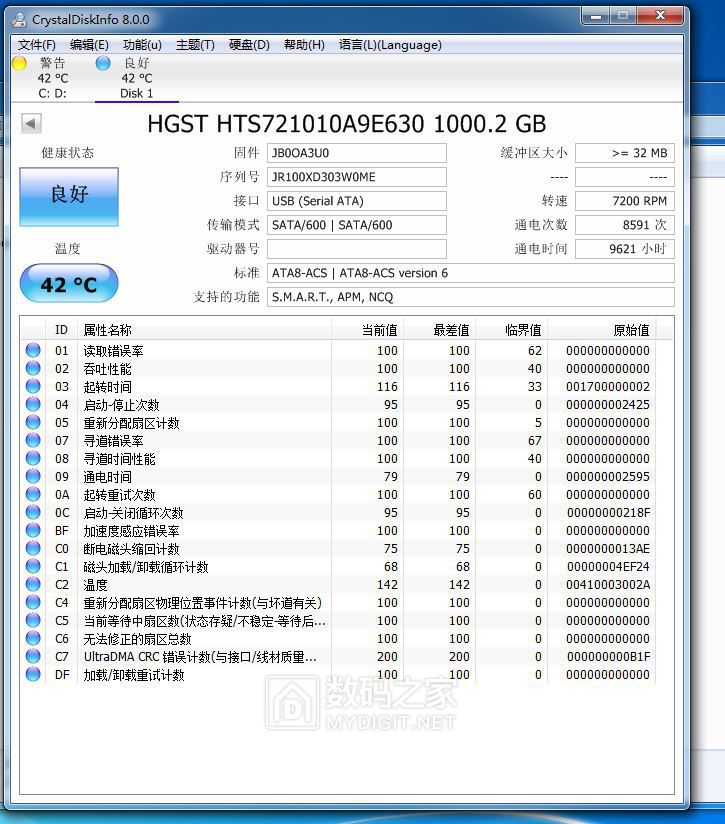Click the 当前值 column header
The width and height of the screenshot is (725, 824).
pos(368,329)
